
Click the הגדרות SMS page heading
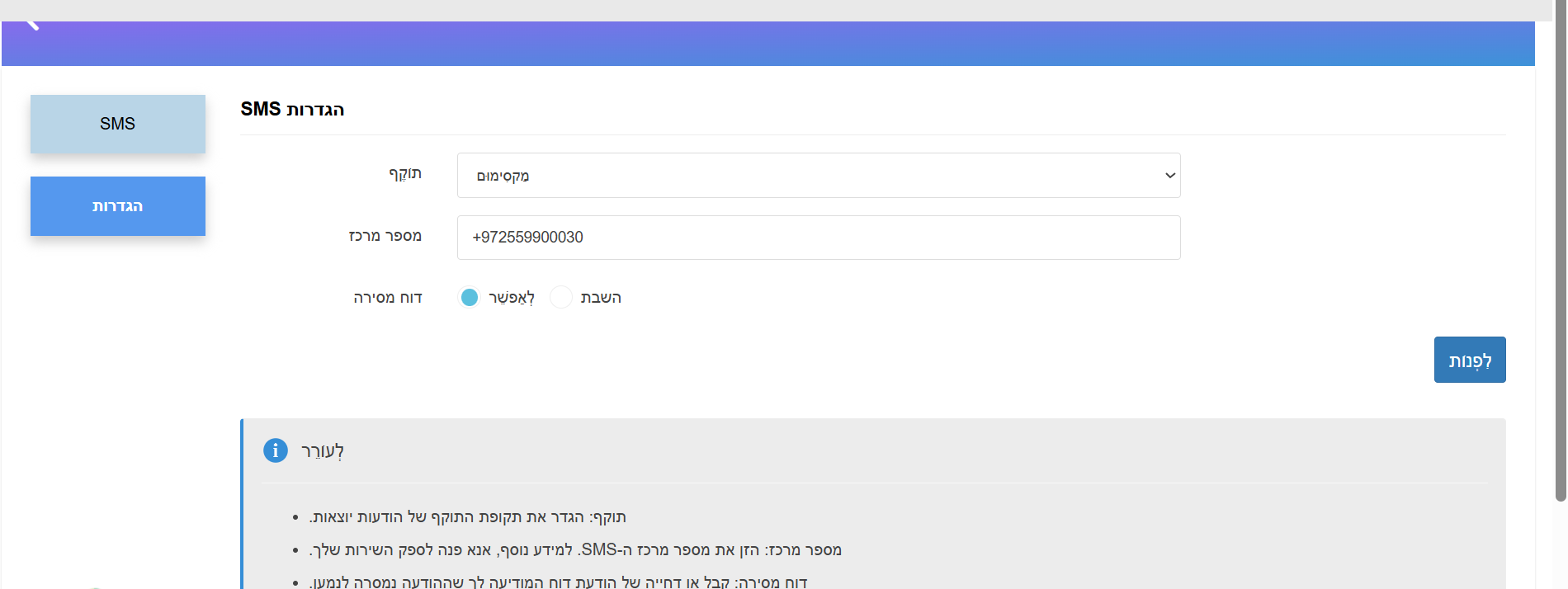(292, 109)
